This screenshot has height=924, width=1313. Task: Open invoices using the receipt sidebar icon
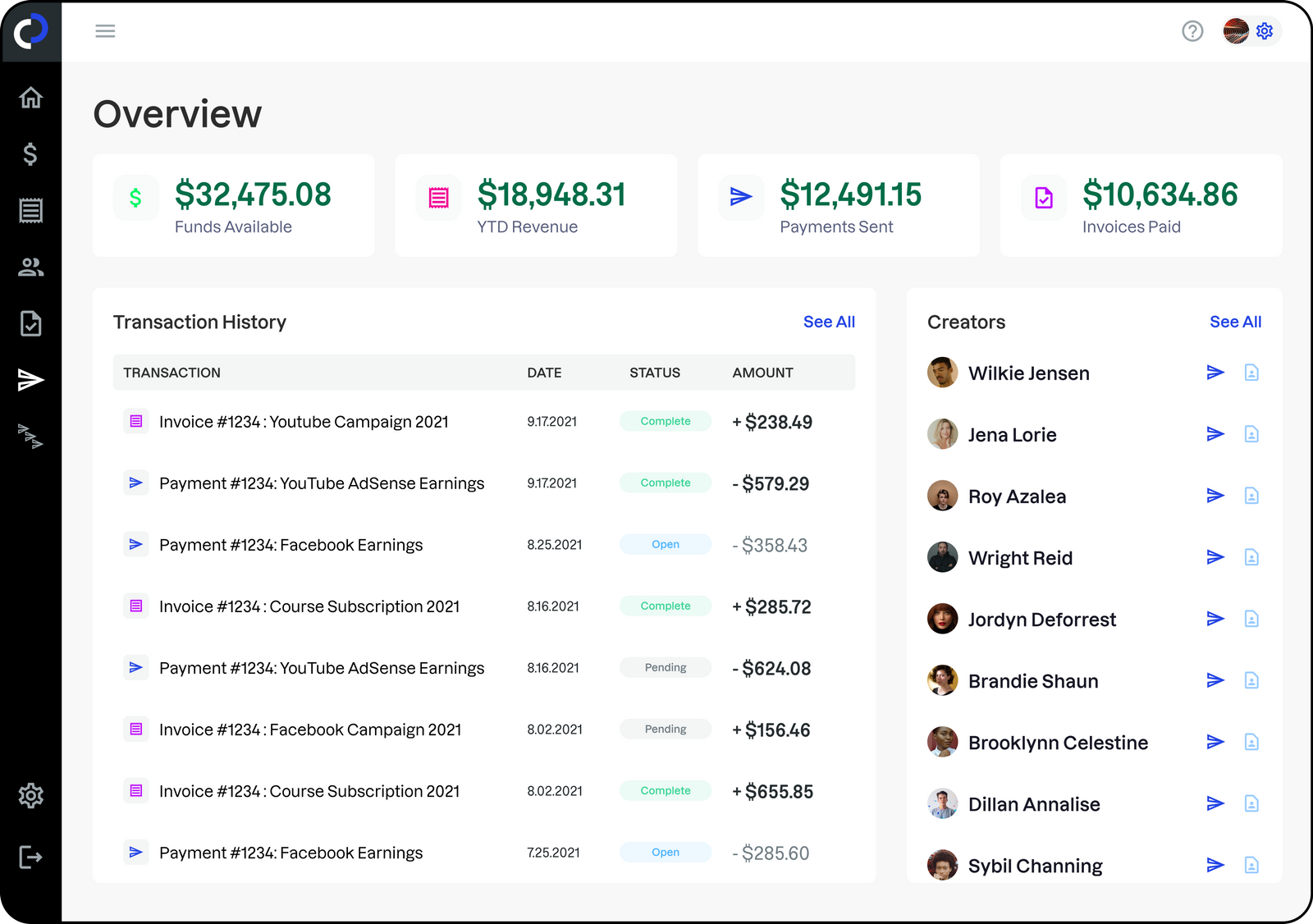(31, 210)
